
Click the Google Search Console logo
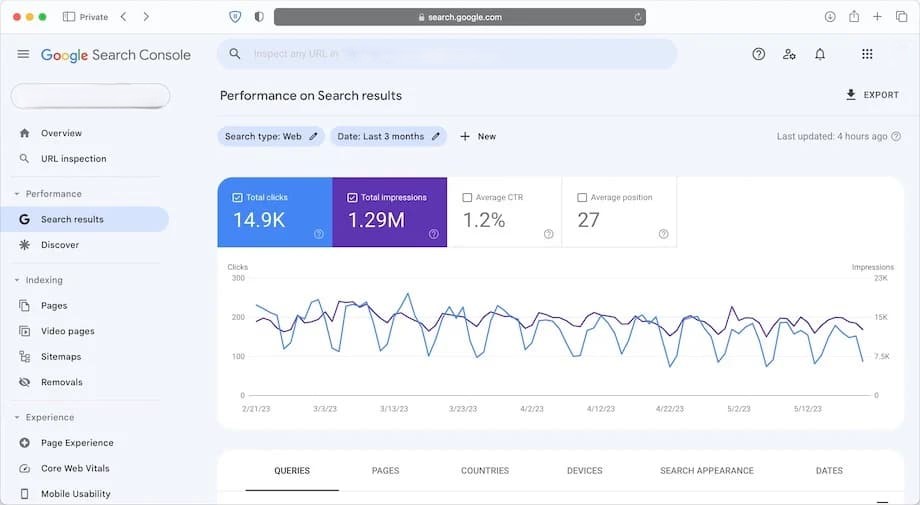click(x=116, y=55)
